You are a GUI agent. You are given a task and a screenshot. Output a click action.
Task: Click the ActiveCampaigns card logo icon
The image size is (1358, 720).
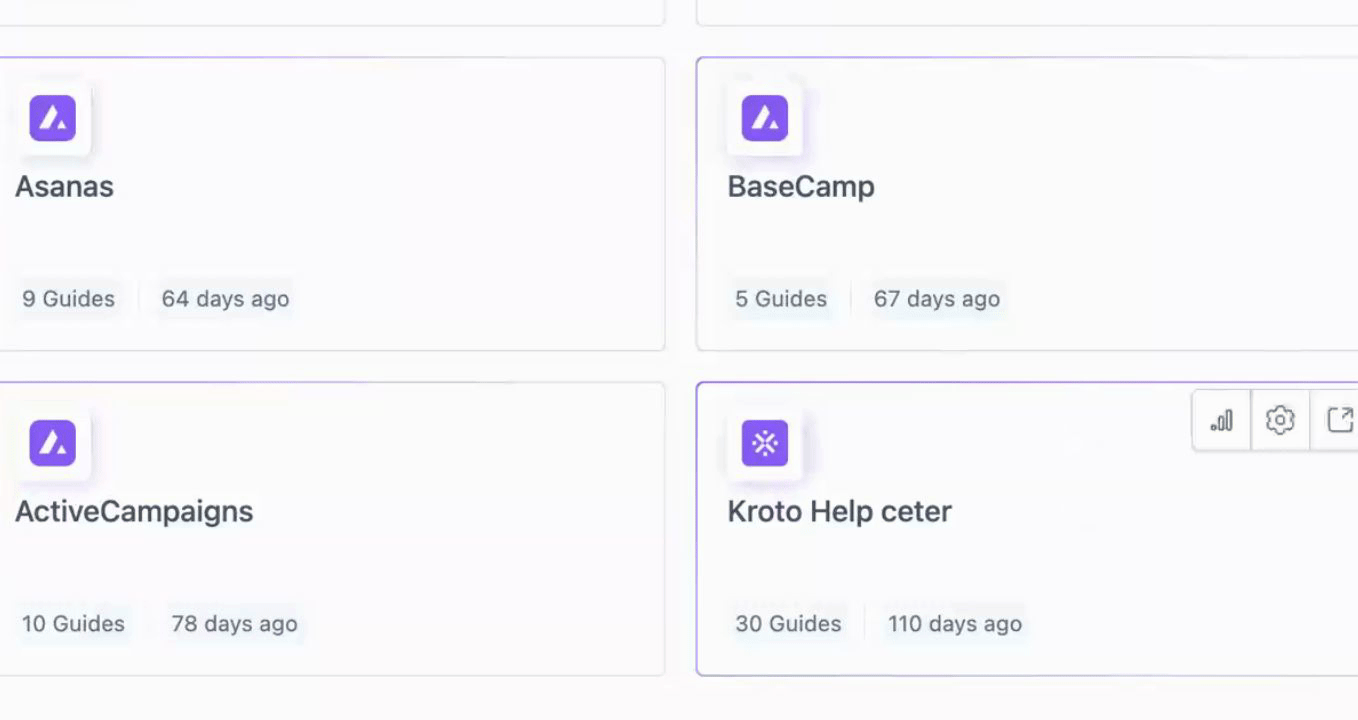tap(53, 443)
